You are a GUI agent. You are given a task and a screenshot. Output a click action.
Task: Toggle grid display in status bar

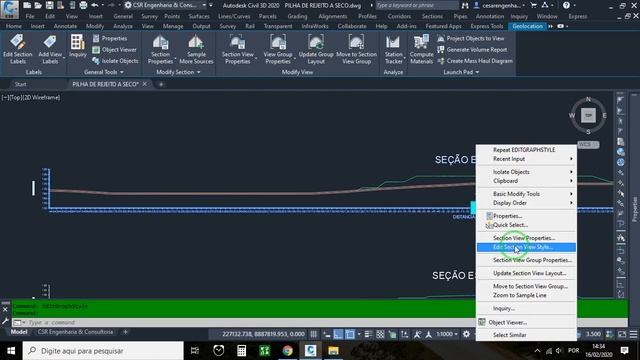tap(313, 334)
